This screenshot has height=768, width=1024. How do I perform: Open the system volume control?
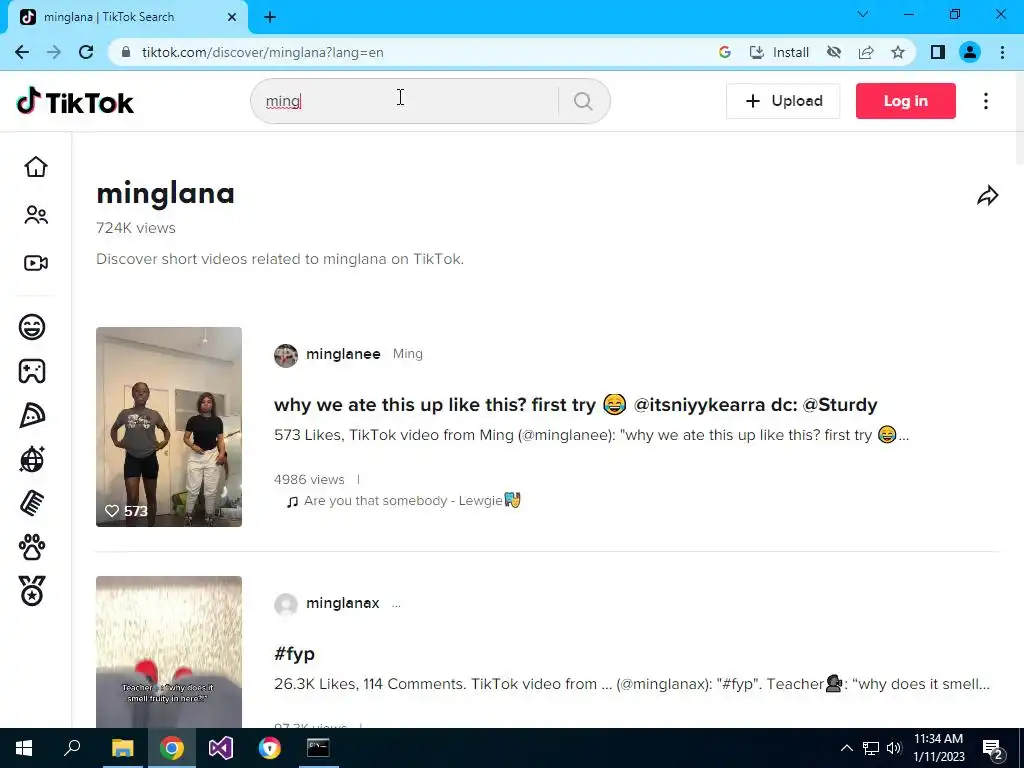click(x=894, y=748)
